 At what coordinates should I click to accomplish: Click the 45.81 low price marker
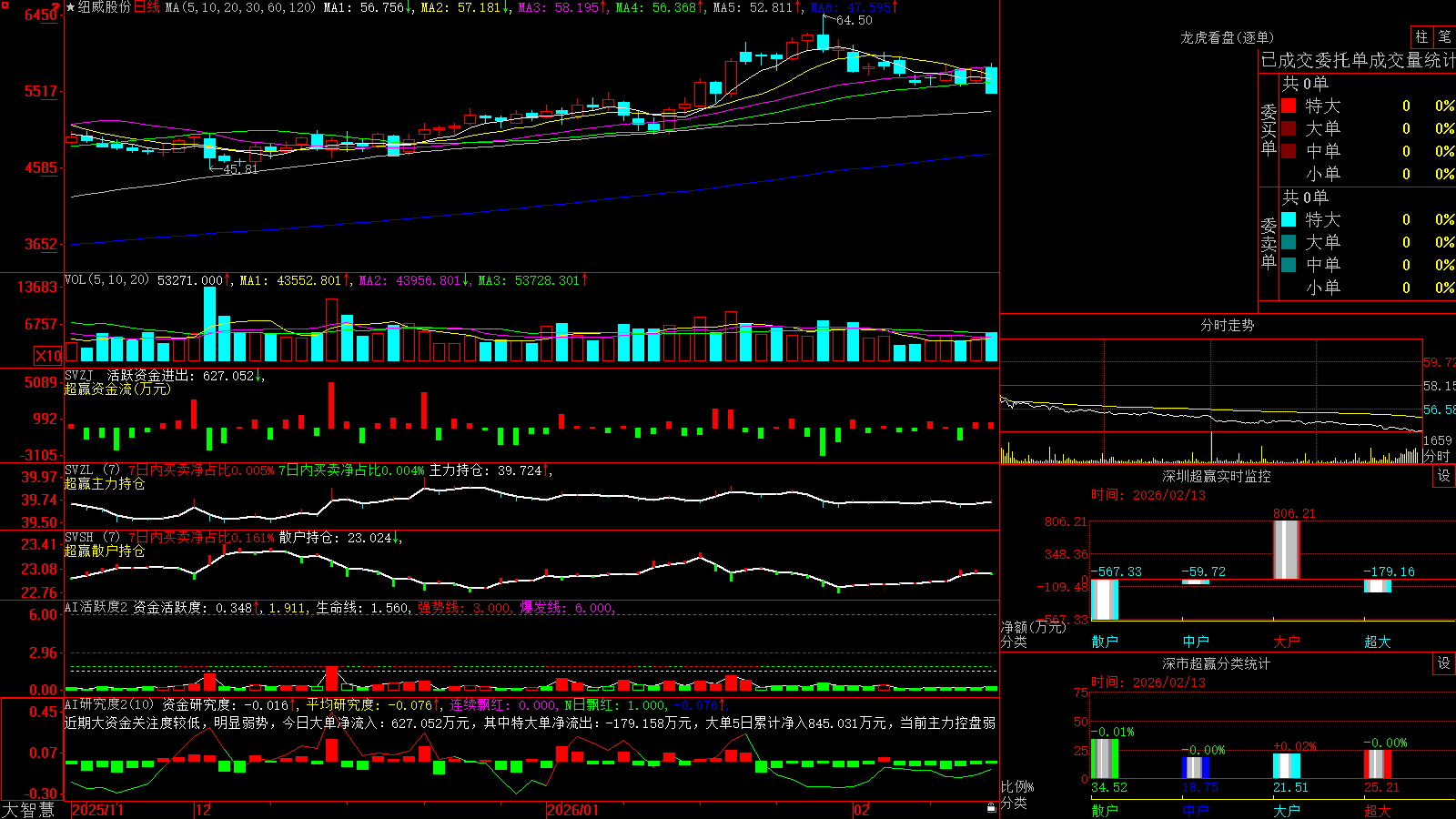[240, 169]
